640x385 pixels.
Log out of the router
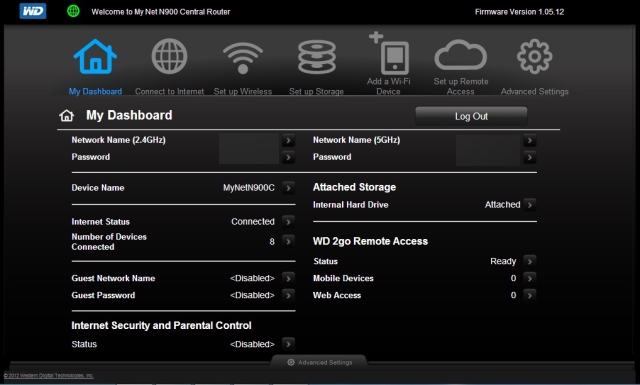(x=471, y=116)
